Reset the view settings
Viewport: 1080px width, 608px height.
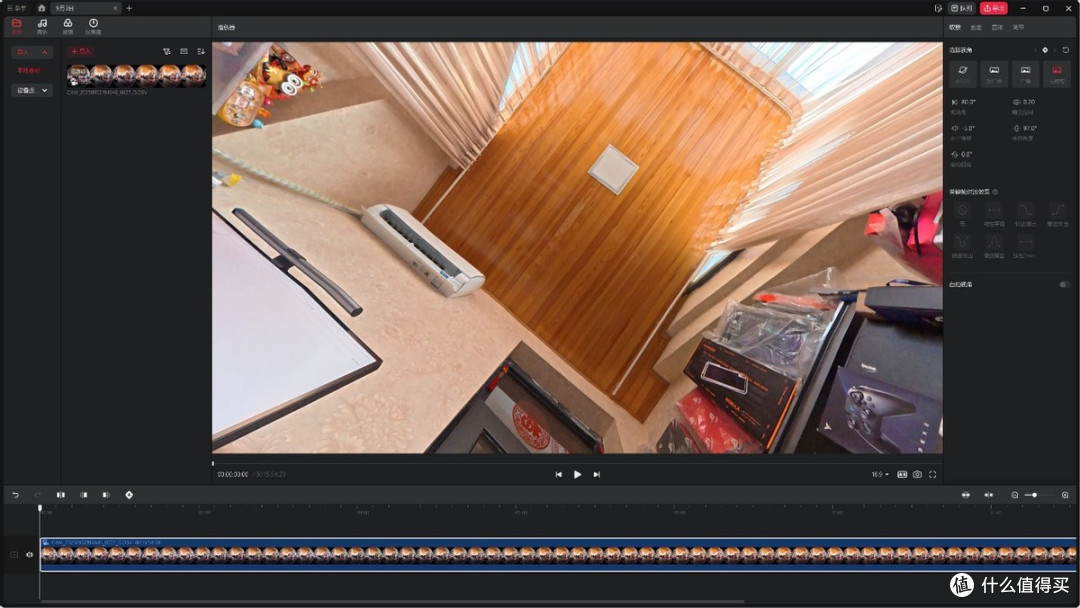click(1066, 50)
